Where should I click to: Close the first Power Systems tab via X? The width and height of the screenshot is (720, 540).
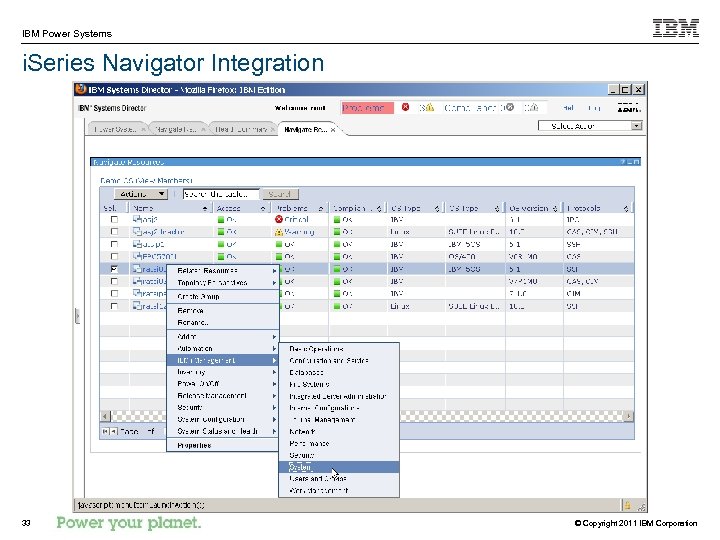click(143, 129)
